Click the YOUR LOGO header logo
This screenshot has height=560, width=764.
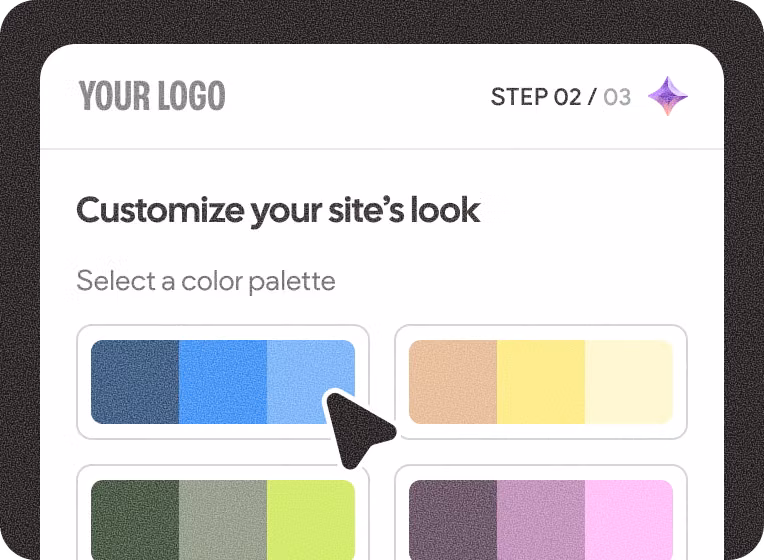coord(152,96)
